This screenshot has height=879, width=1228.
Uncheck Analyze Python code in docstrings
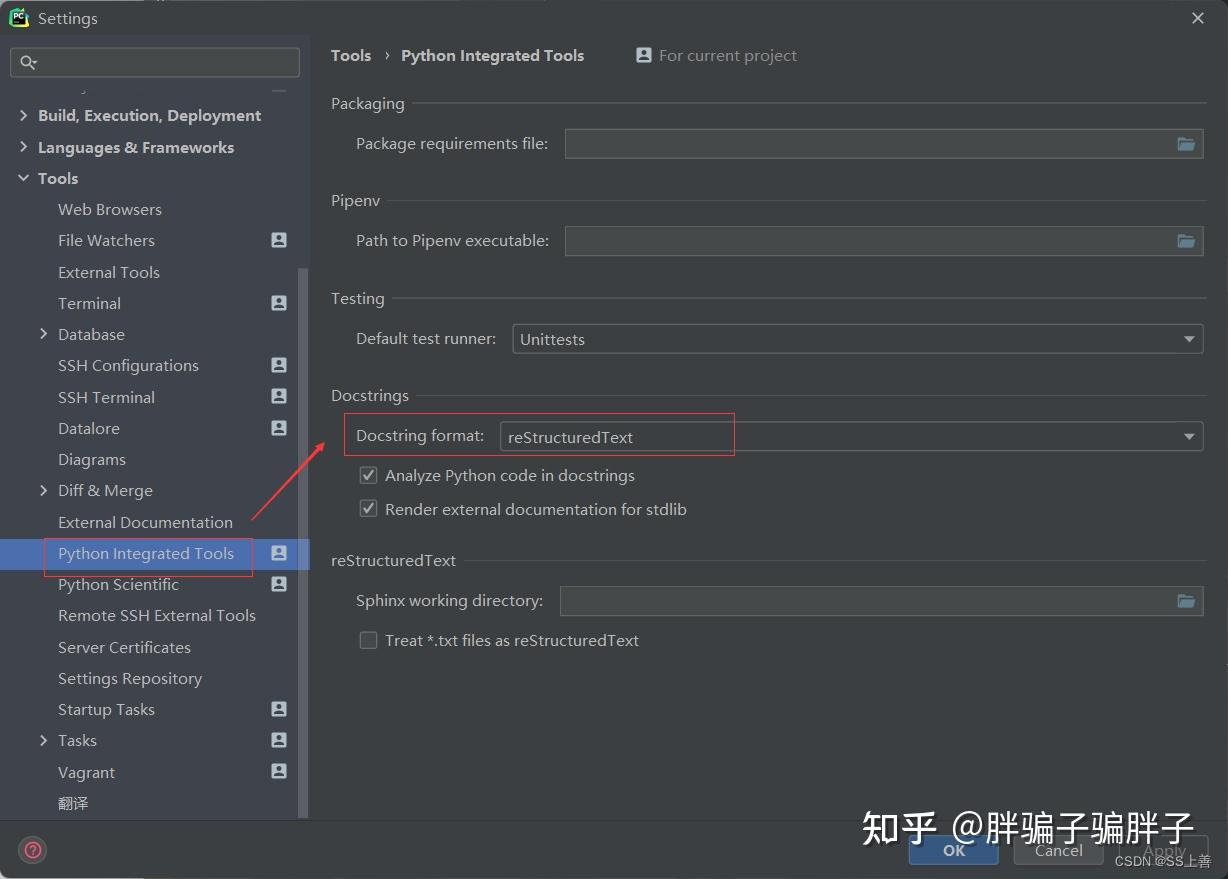tap(368, 474)
